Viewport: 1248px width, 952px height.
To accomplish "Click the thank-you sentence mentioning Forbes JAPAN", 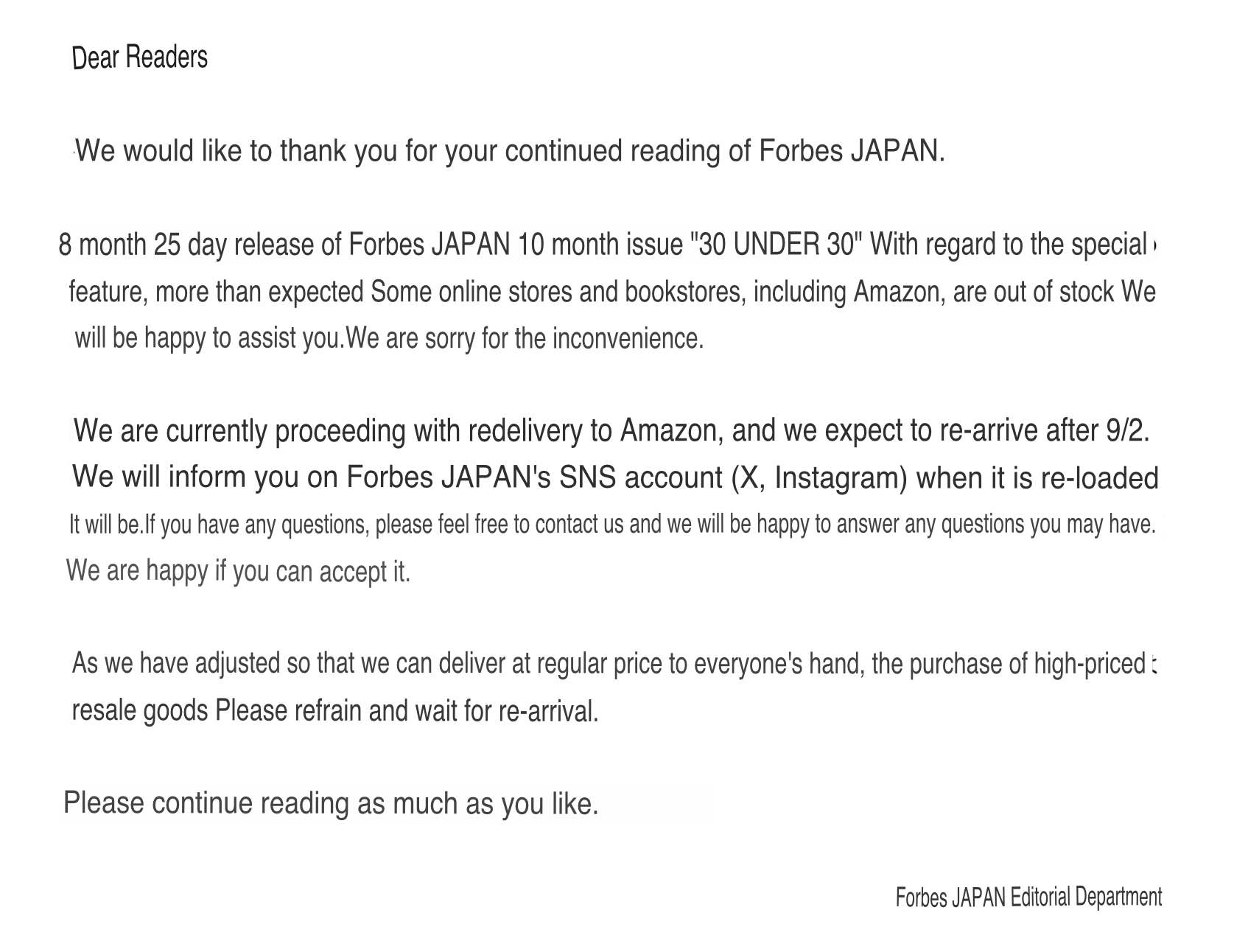I will pos(510,151).
